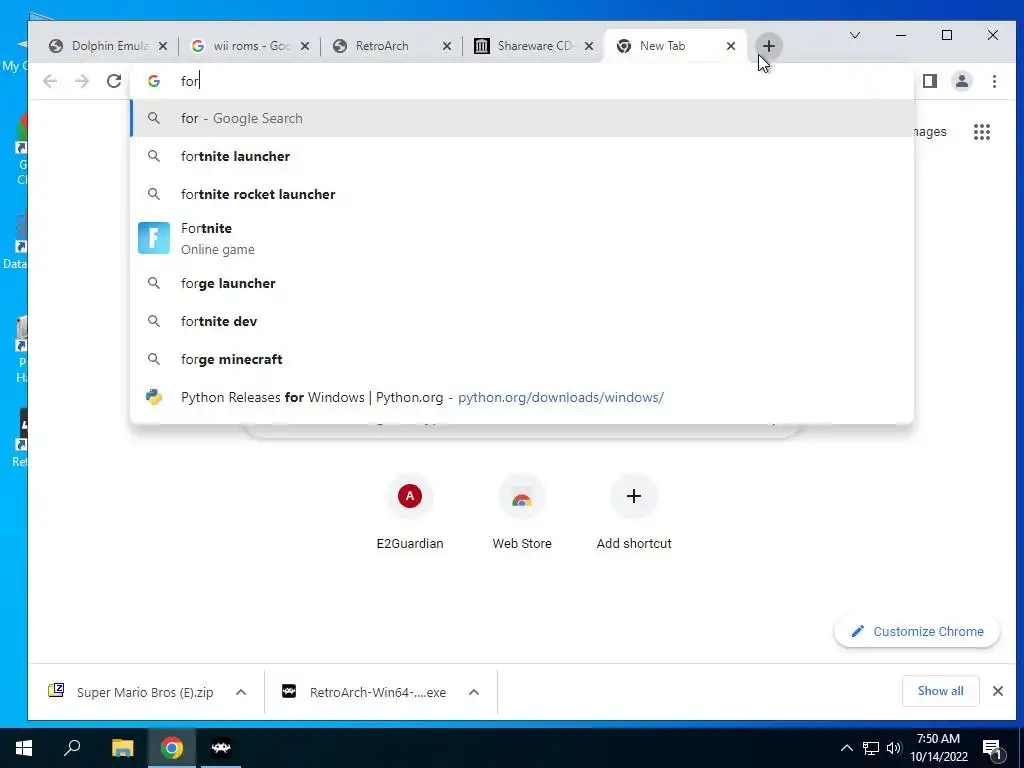The width and height of the screenshot is (1024, 768).
Task: Go back to previous page
Action: point(50,81)
